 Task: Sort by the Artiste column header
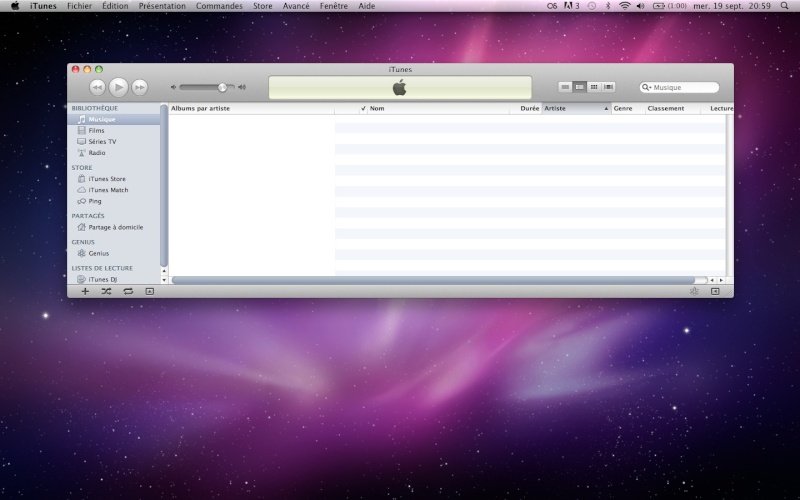pos(575,108)
